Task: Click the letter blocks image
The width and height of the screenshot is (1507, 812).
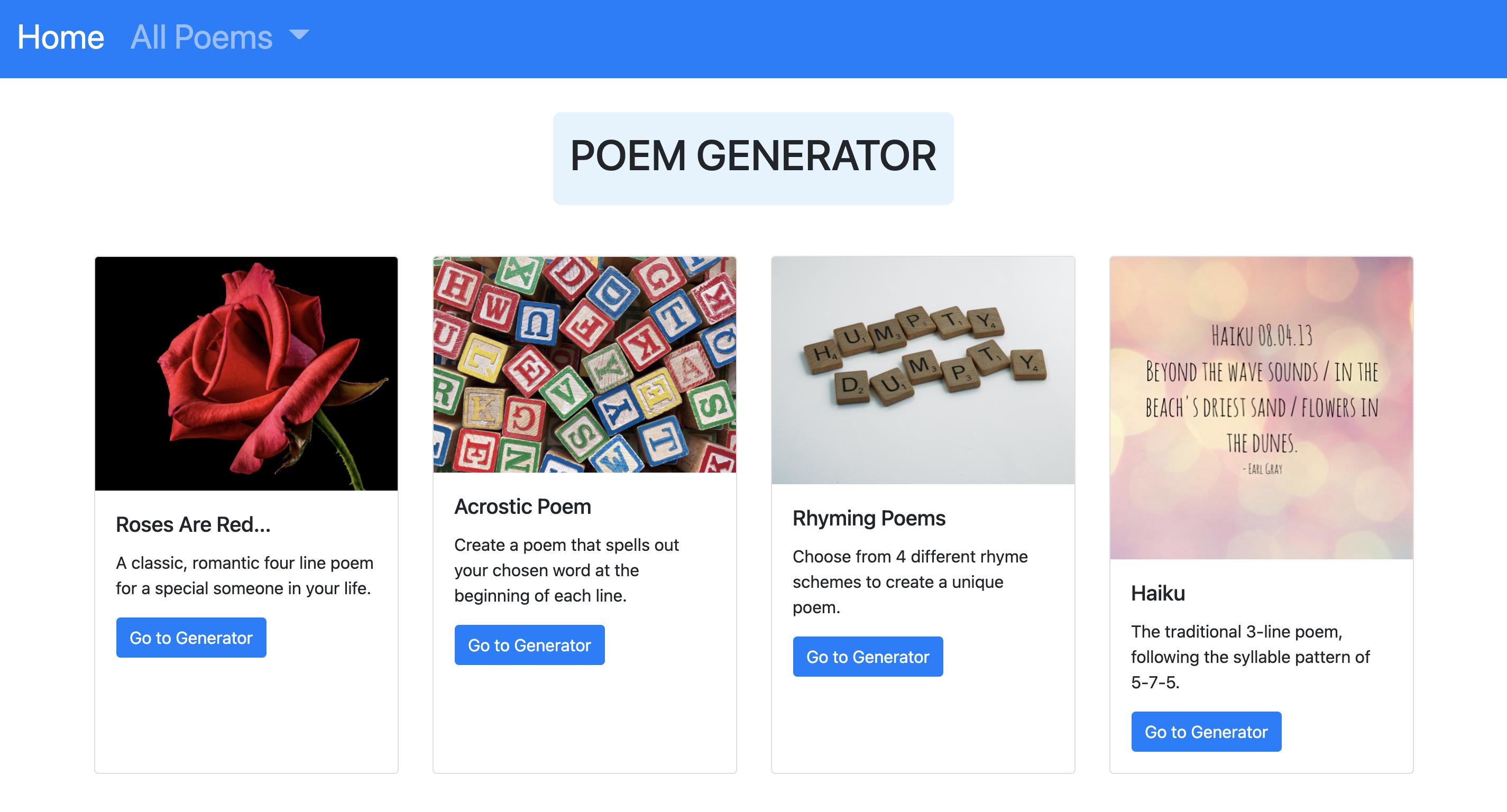Action: pos(584,364)
